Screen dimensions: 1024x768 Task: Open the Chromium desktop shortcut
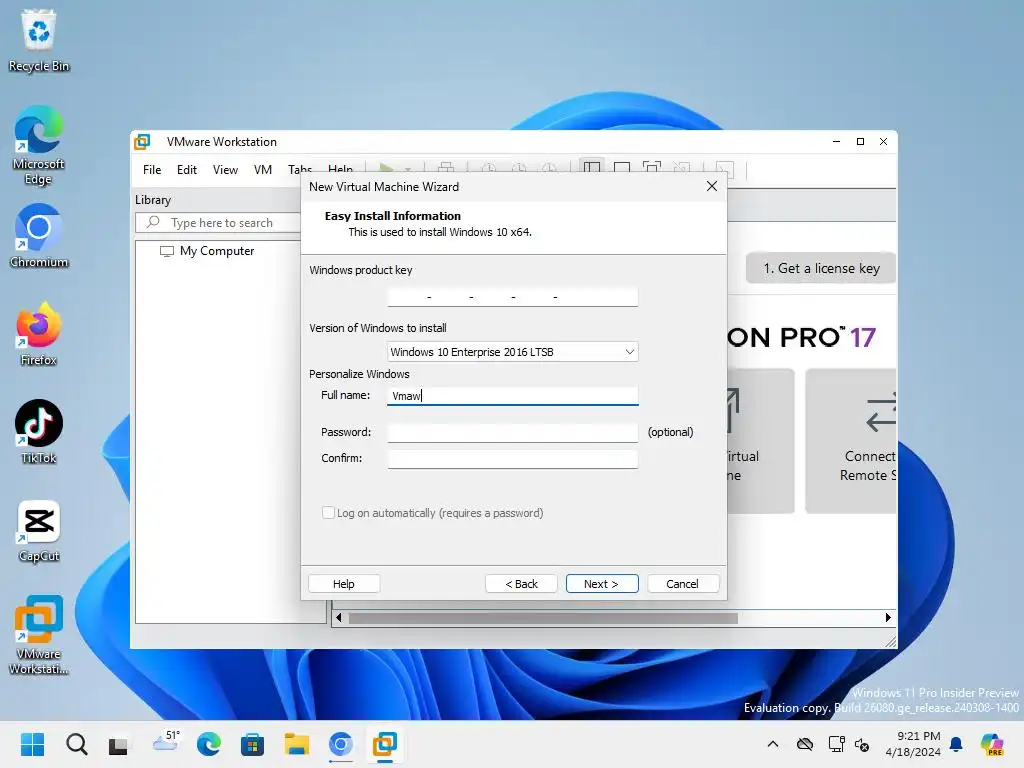[x=39, y=236]
